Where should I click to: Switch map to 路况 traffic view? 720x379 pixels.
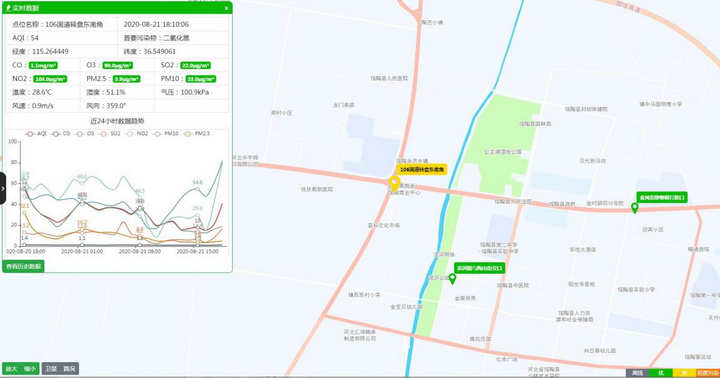click(x=70, y=369)
